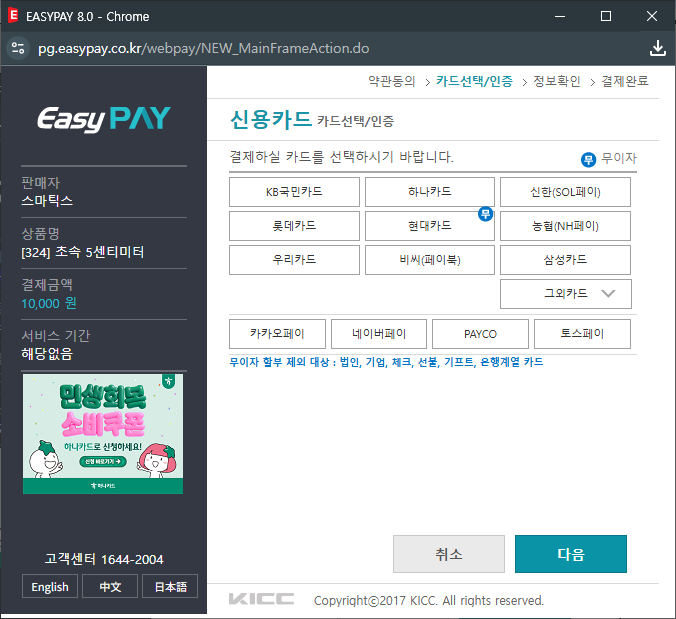Image resolution: width=676 pixels, height=619 pixels.
Task: Click the 신용카드 heading
Action: tap(271, 119)
